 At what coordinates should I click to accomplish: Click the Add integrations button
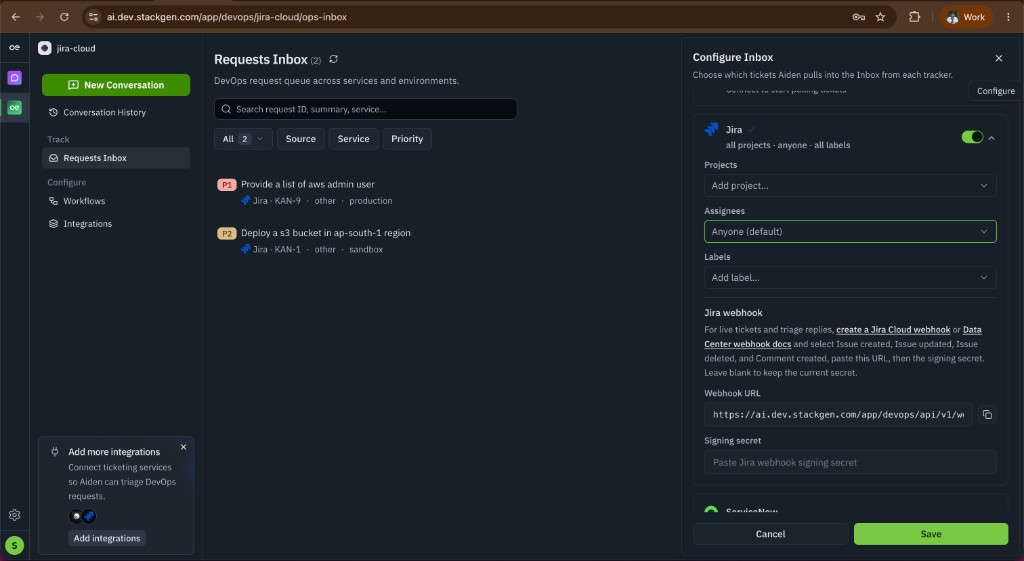click(107, 538)
